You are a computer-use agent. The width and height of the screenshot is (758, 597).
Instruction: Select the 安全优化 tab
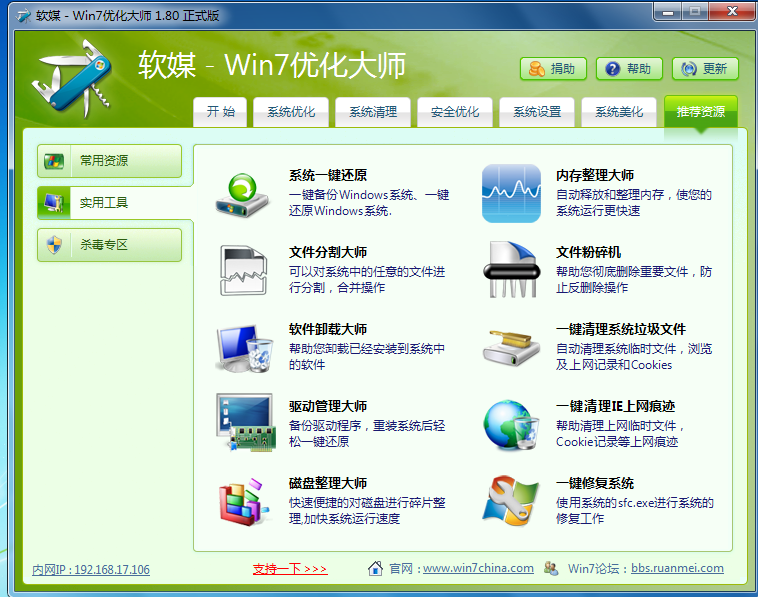point(455,112)
